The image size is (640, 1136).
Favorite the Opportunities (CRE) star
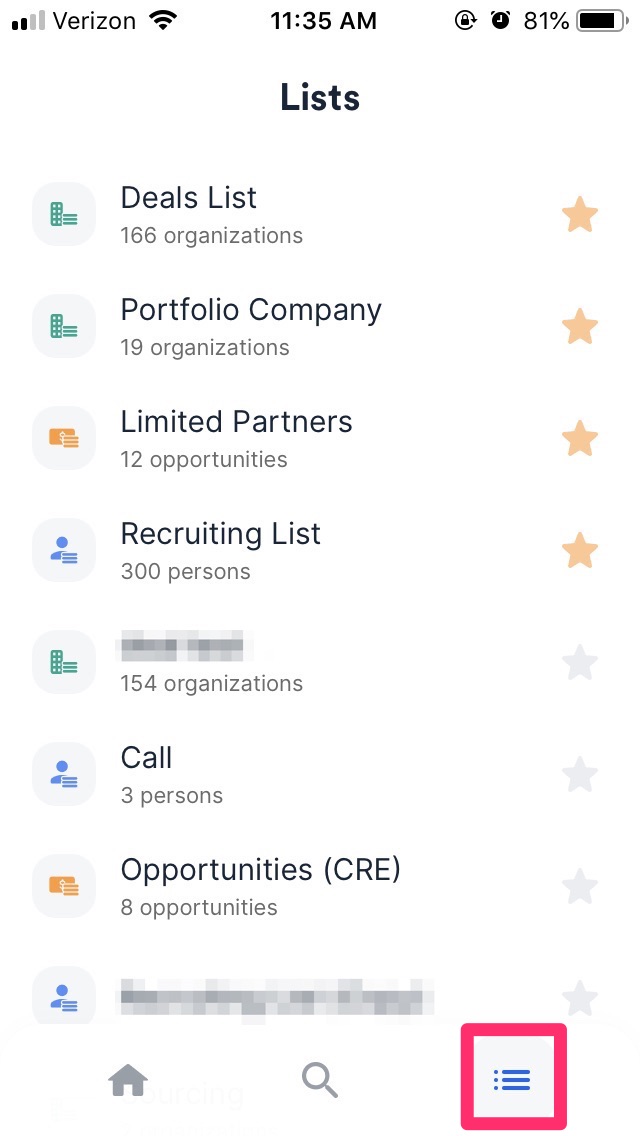coord(580,885)
